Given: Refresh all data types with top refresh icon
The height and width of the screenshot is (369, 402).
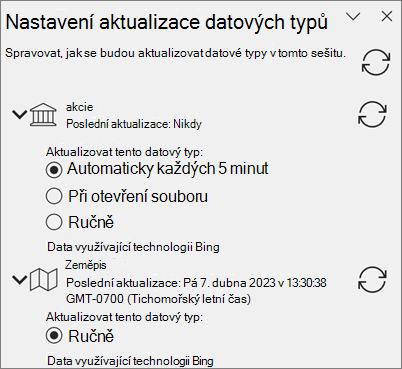Looking at the screenshot, I should 376,62.
